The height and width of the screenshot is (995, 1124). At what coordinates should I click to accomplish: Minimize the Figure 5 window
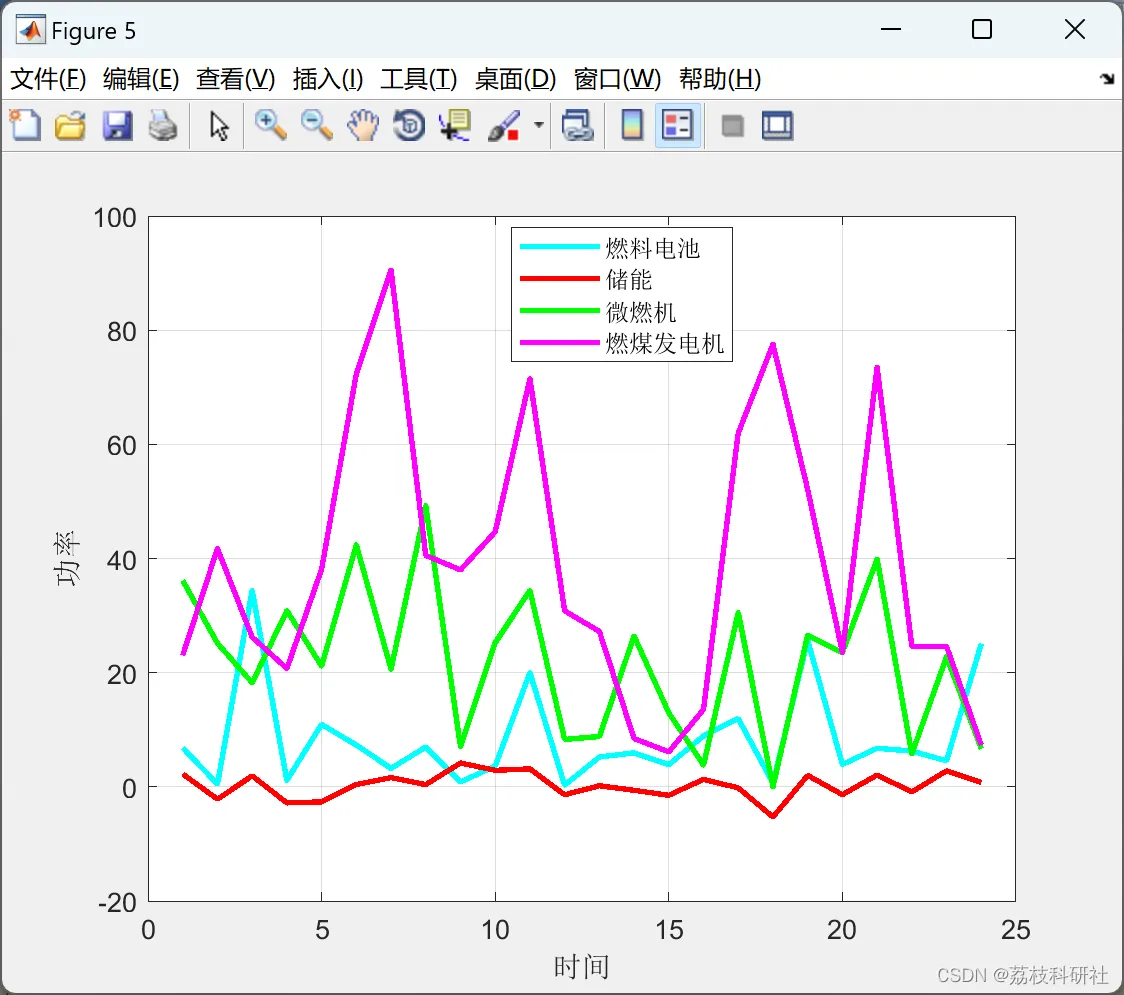click(891, 29)
